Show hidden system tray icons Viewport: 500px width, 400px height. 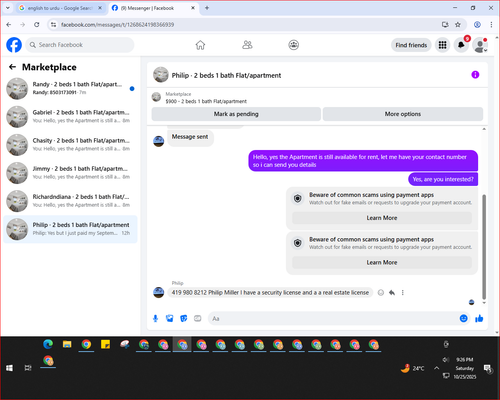(x=436, y=368)
